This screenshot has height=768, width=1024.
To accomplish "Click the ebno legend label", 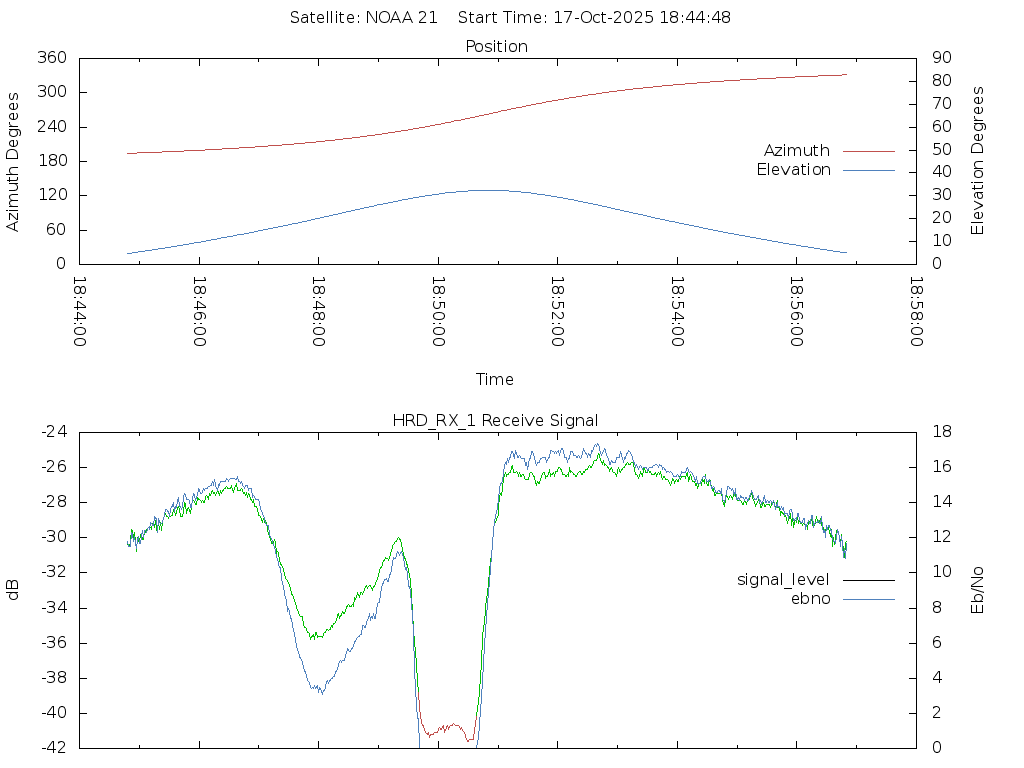I will click(x=810, y=599).
